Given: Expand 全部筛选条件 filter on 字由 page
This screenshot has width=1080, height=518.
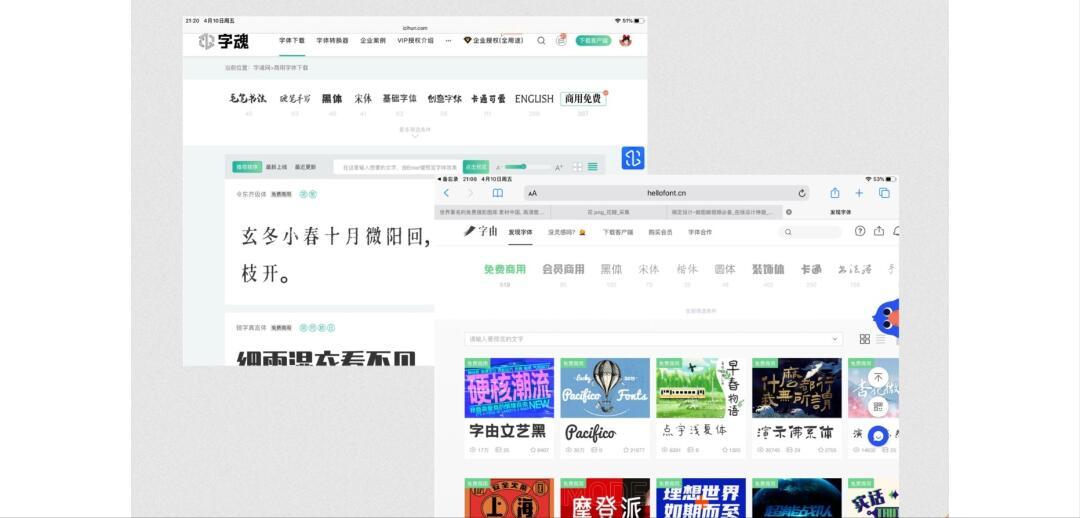Looking at the screenshot, I should (700, 311).
